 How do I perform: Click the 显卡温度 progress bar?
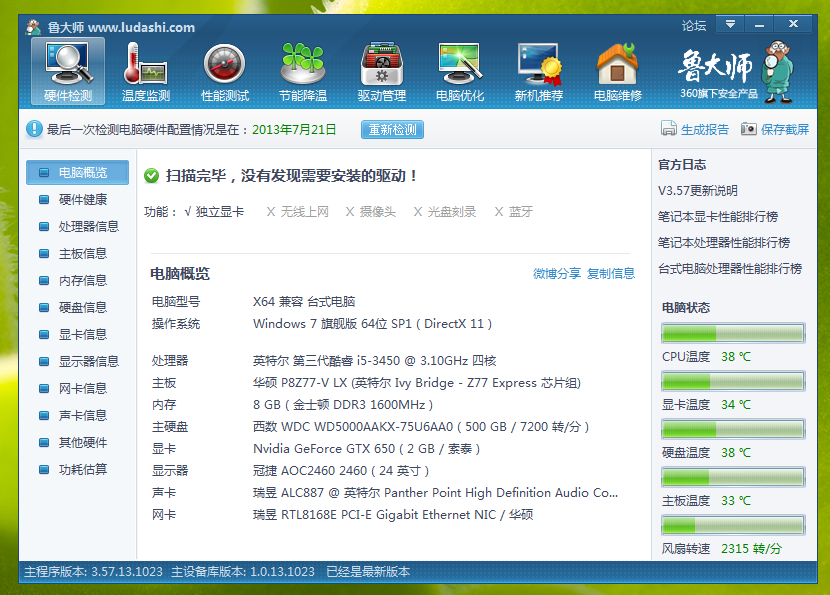pyautogui.click(x=733, y=381)
